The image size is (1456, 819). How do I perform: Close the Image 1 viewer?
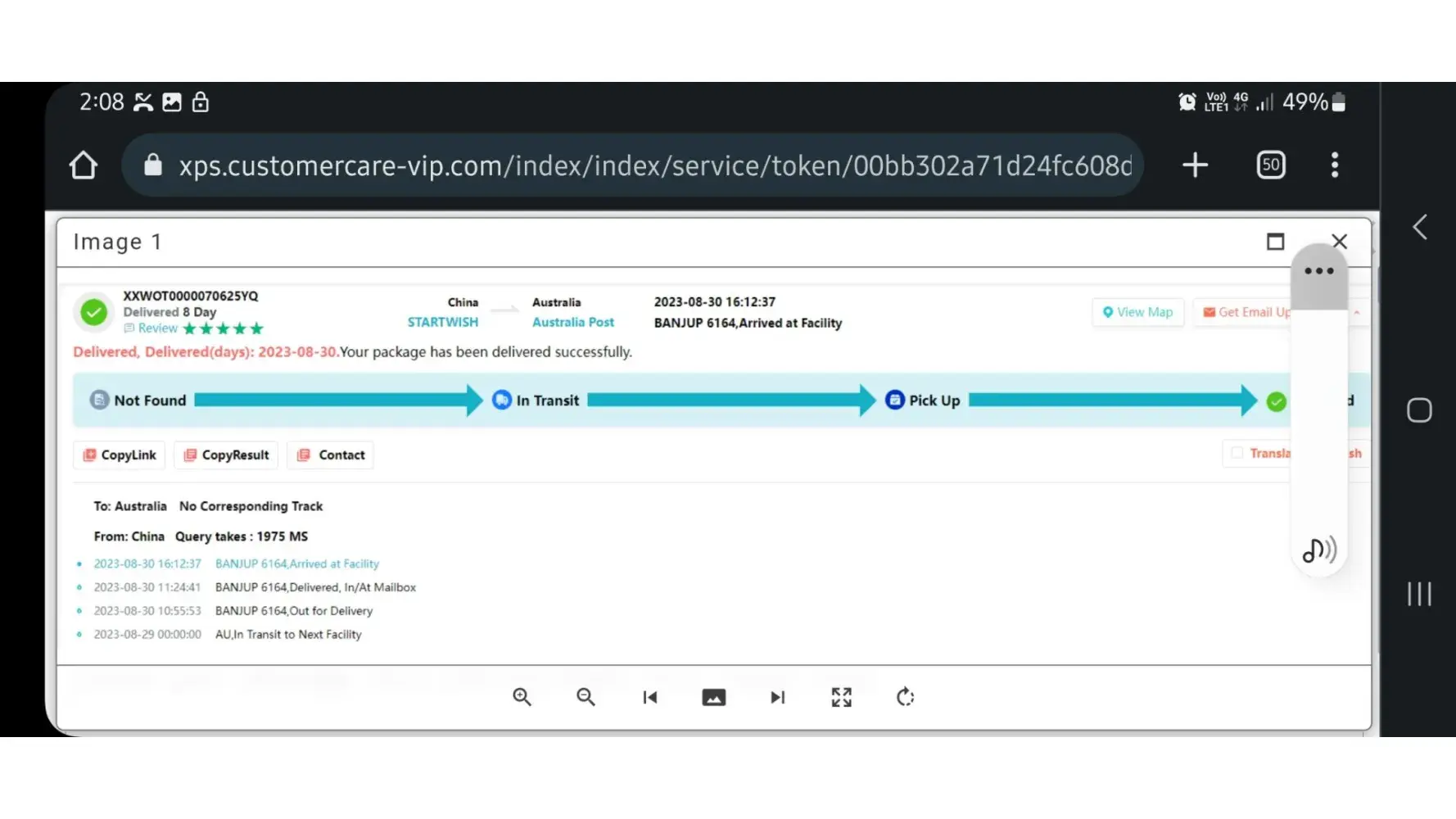[x=1339, y=242]
